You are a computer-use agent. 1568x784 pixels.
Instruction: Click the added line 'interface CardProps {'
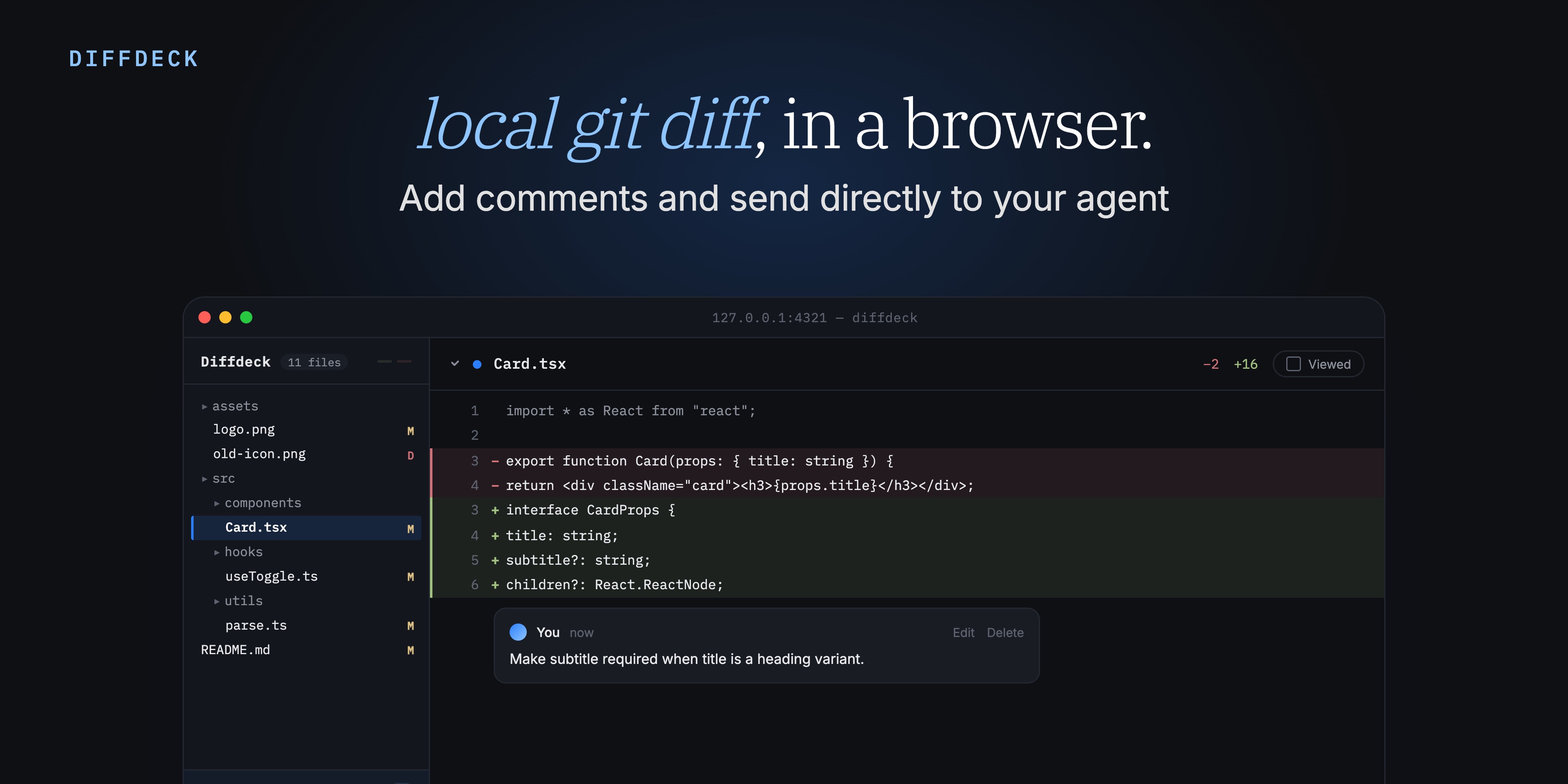(x=907, y=510)
